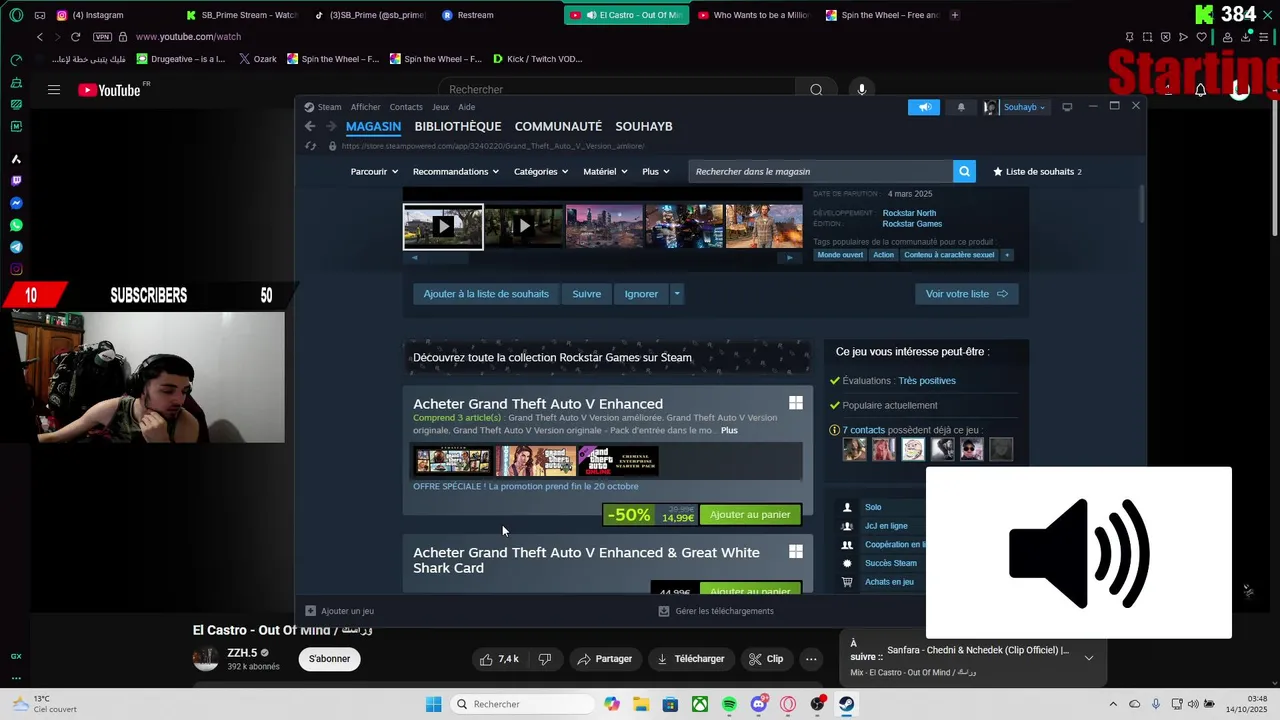
Task: Click the Ignorer button
Action: (641, 294)
